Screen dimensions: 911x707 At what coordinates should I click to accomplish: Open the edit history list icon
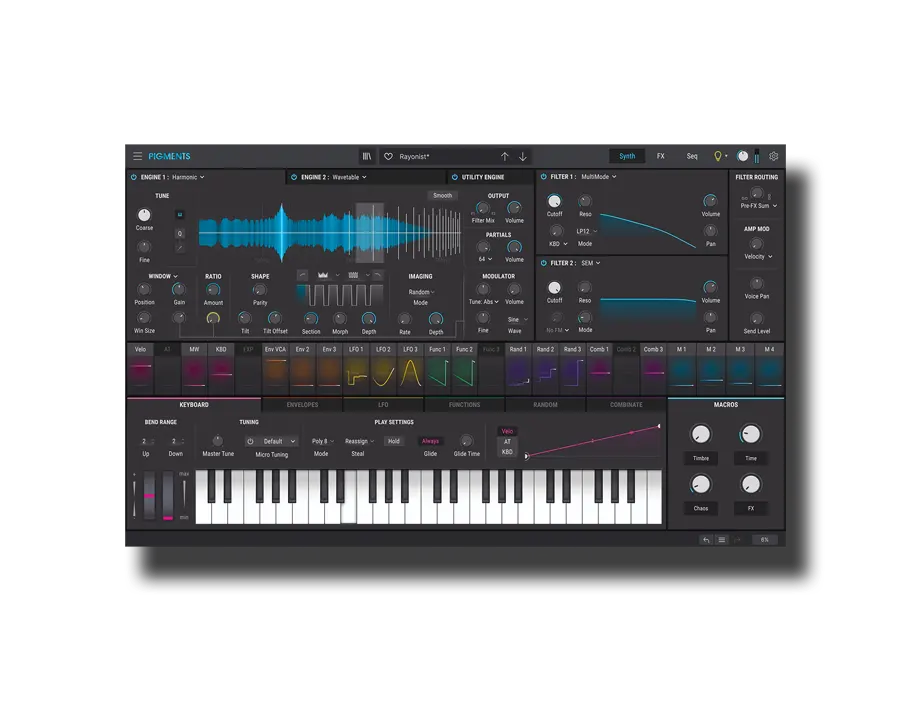click(722, 540)
